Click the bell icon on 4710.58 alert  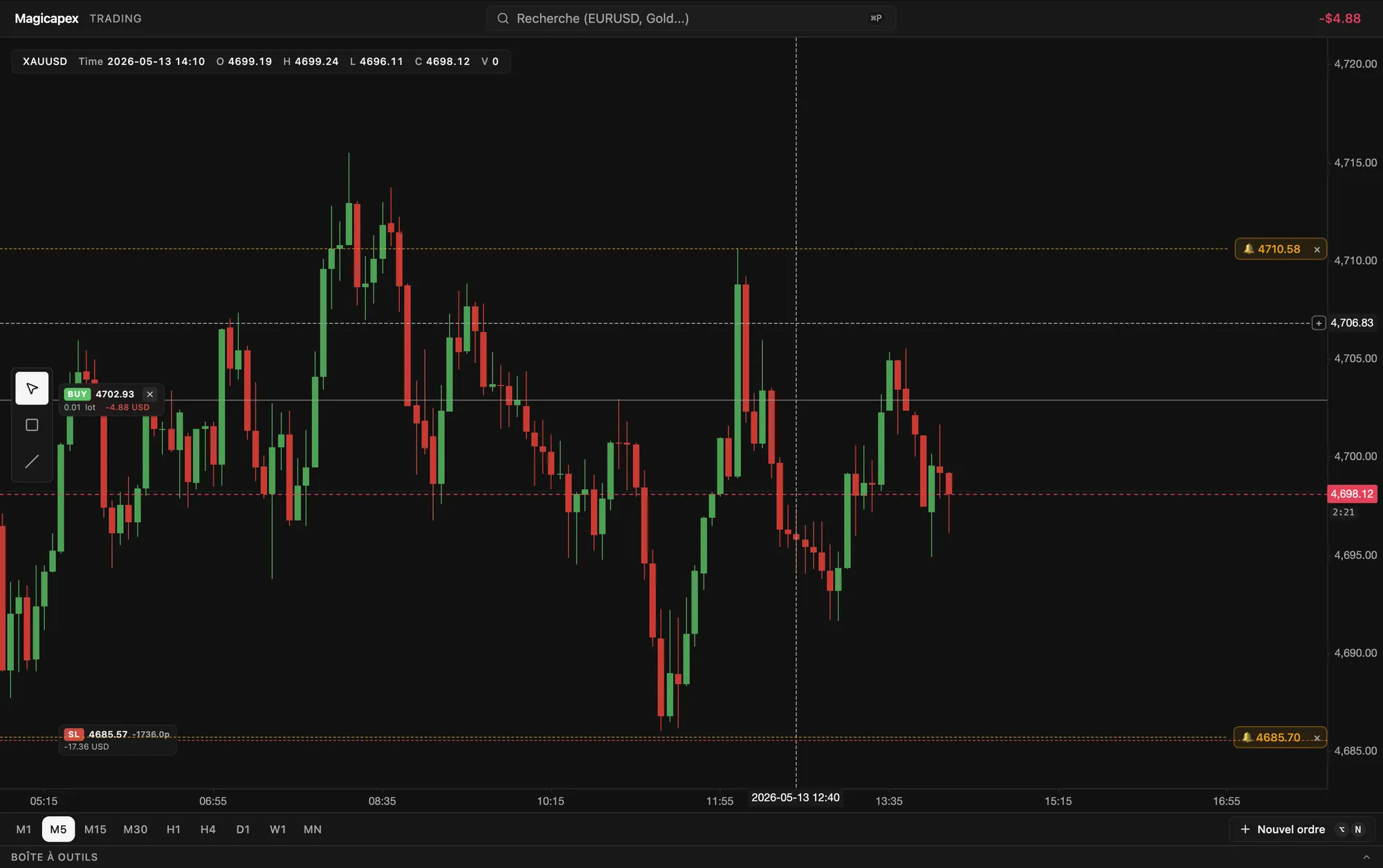tap(1249, 249)
